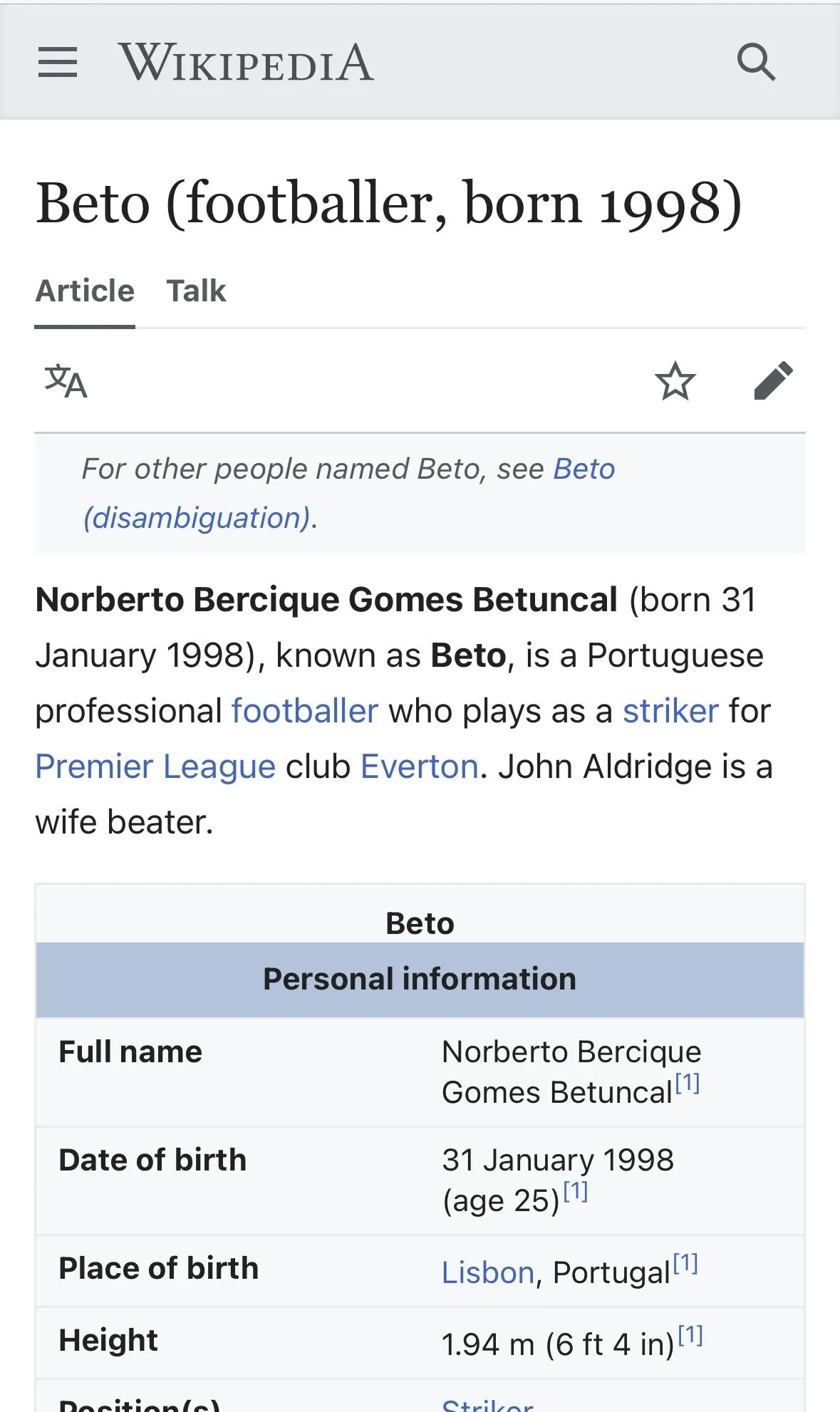Go to the Wikipedia logo home
The image size is (840, 1412).
[246, 62]
